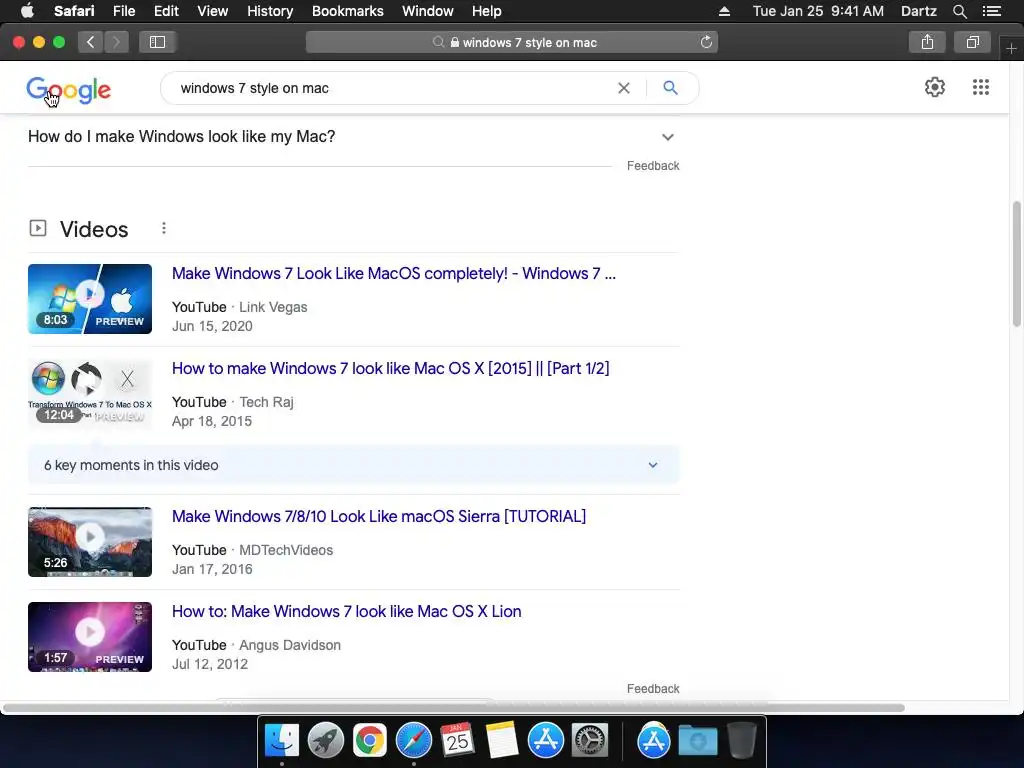Play the 5:26 Sierra video thumbnail

[x=90, y=542]
